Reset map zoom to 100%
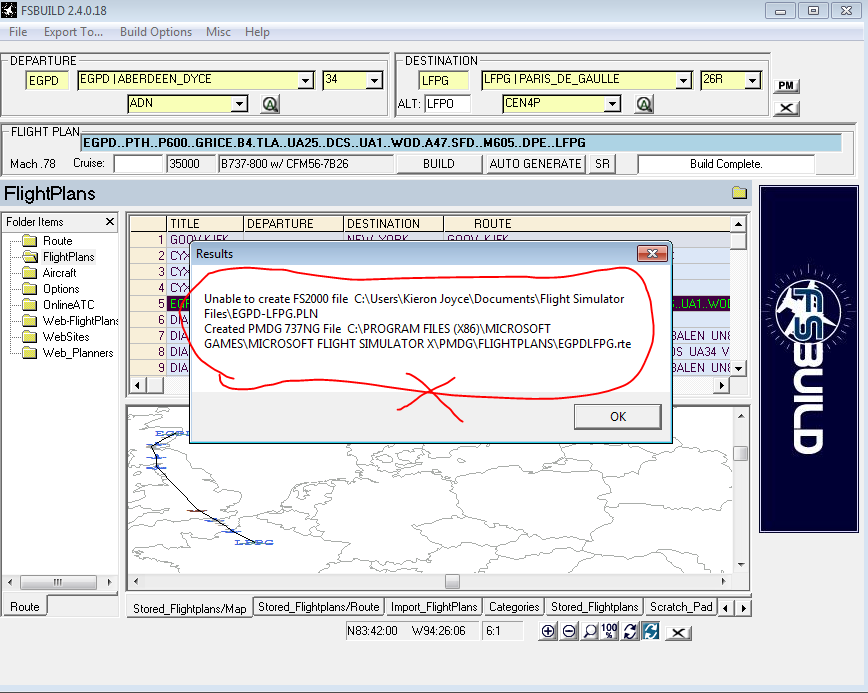868x693 pixels. tap(609, 632)
